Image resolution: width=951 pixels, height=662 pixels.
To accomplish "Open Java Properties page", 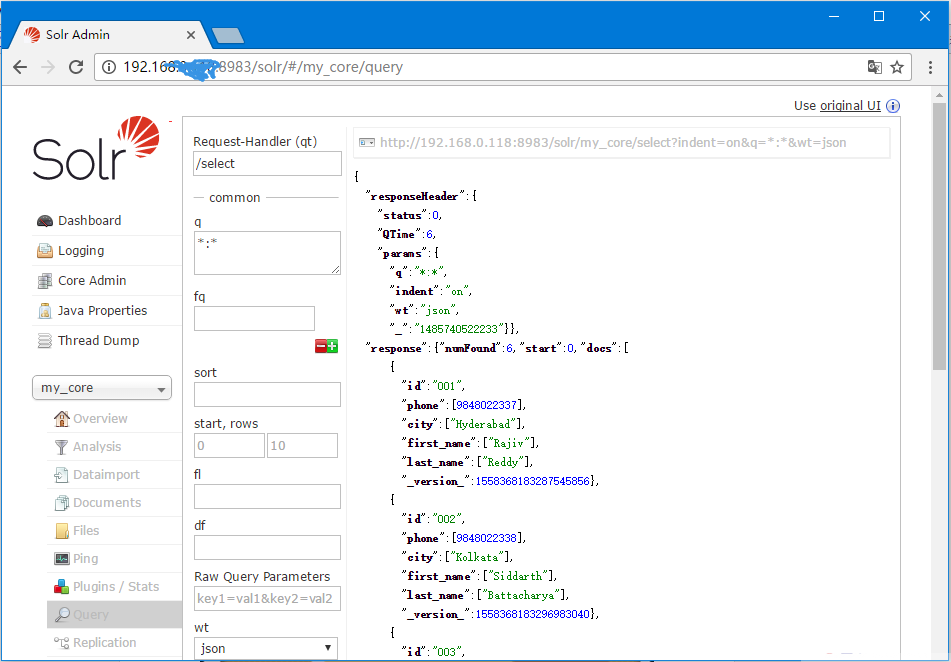I will tap(102, 311).
